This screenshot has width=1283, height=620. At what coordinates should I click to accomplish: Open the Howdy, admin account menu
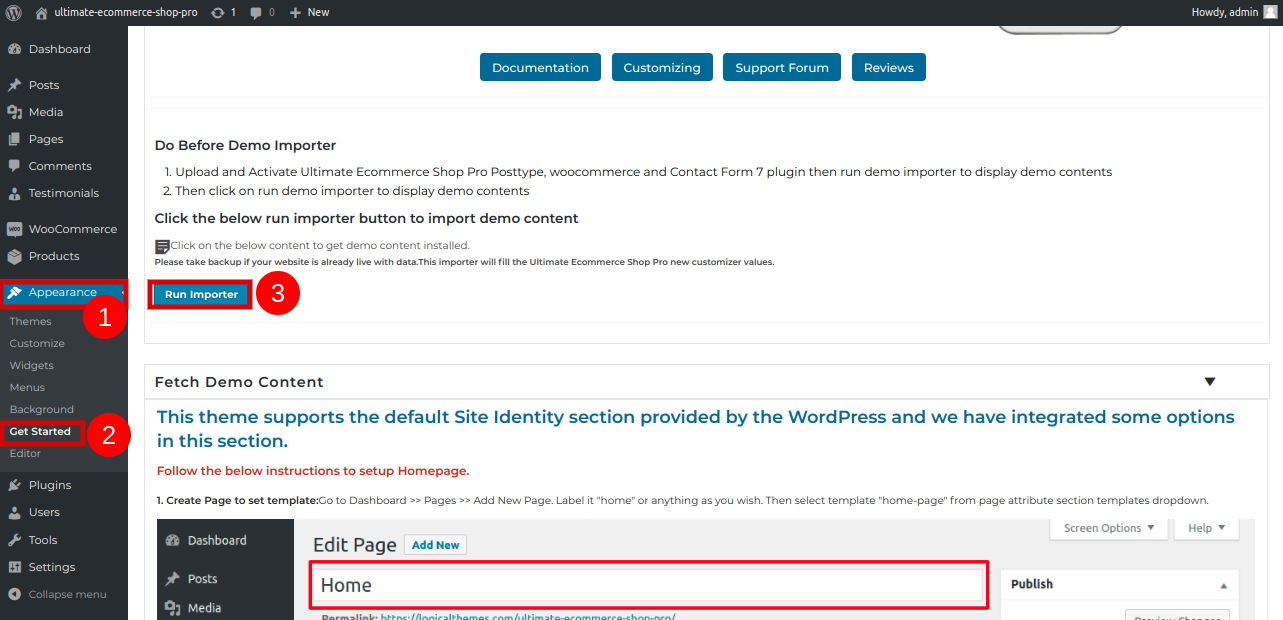tap(1234, 12)
